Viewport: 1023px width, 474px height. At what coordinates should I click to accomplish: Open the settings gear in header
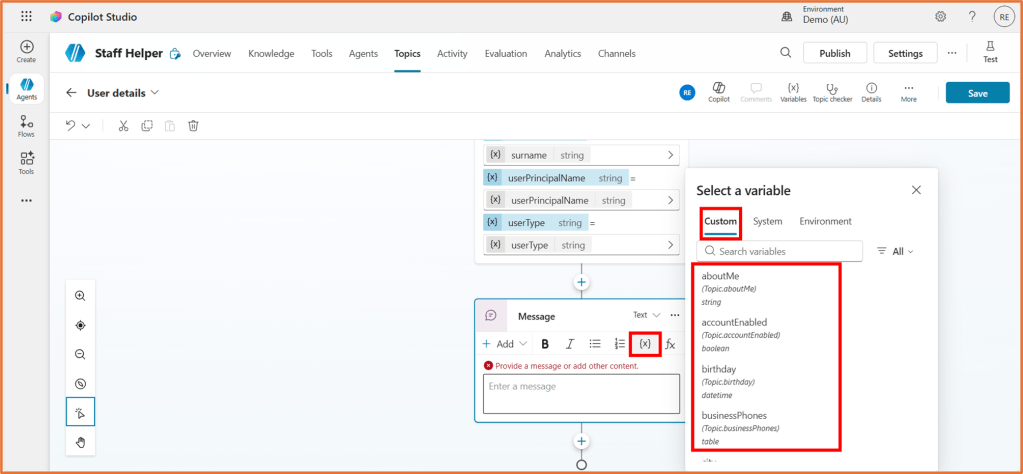[x=940, y=17]
